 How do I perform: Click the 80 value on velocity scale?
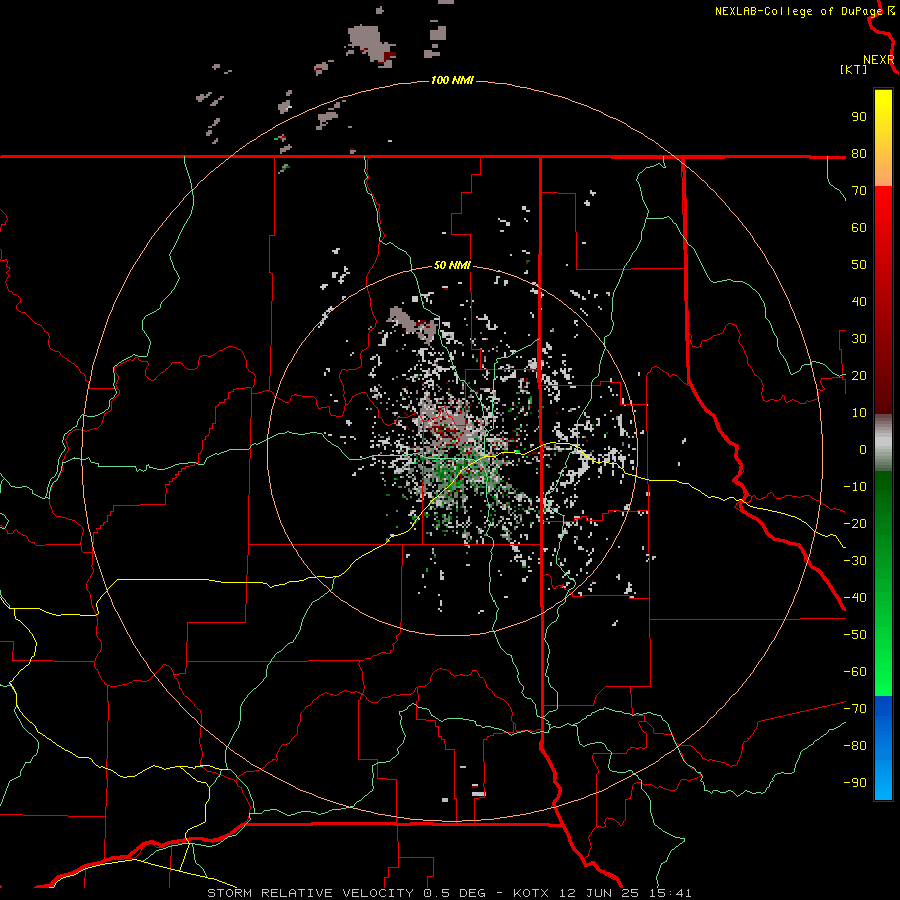click(x=859, y=153)
